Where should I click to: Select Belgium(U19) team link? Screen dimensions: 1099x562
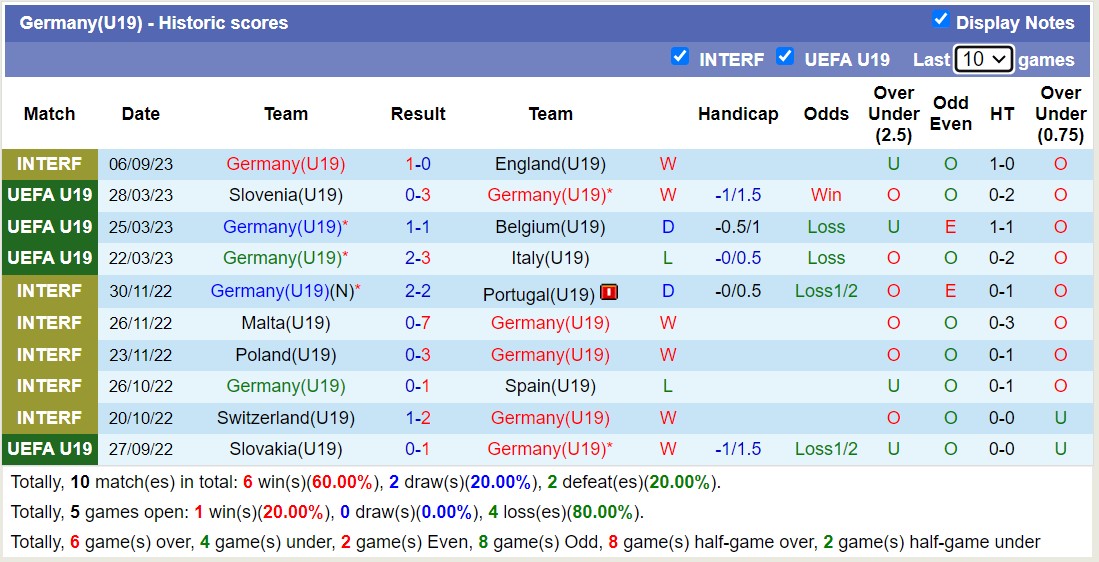pos(550,227)
